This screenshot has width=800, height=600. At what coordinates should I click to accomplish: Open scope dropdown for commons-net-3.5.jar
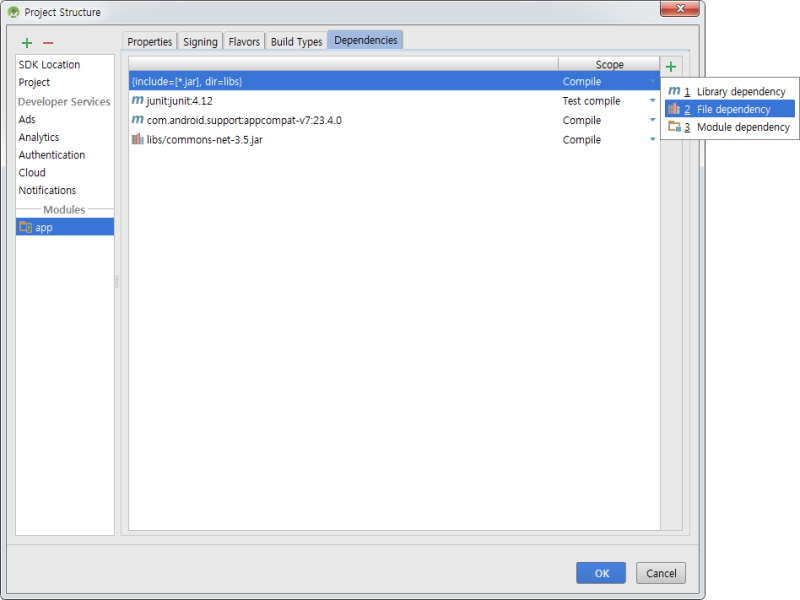click(652, 139)
